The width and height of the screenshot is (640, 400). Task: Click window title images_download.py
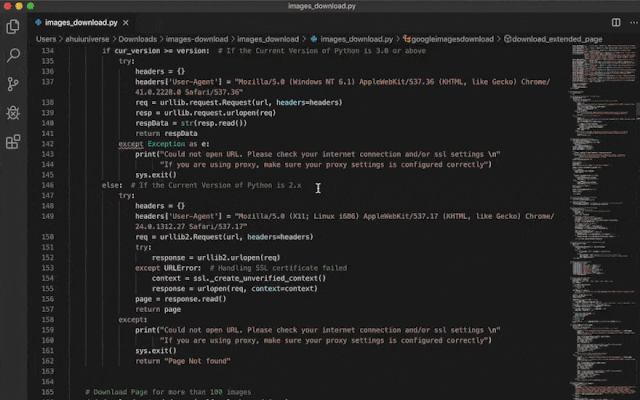322,6
